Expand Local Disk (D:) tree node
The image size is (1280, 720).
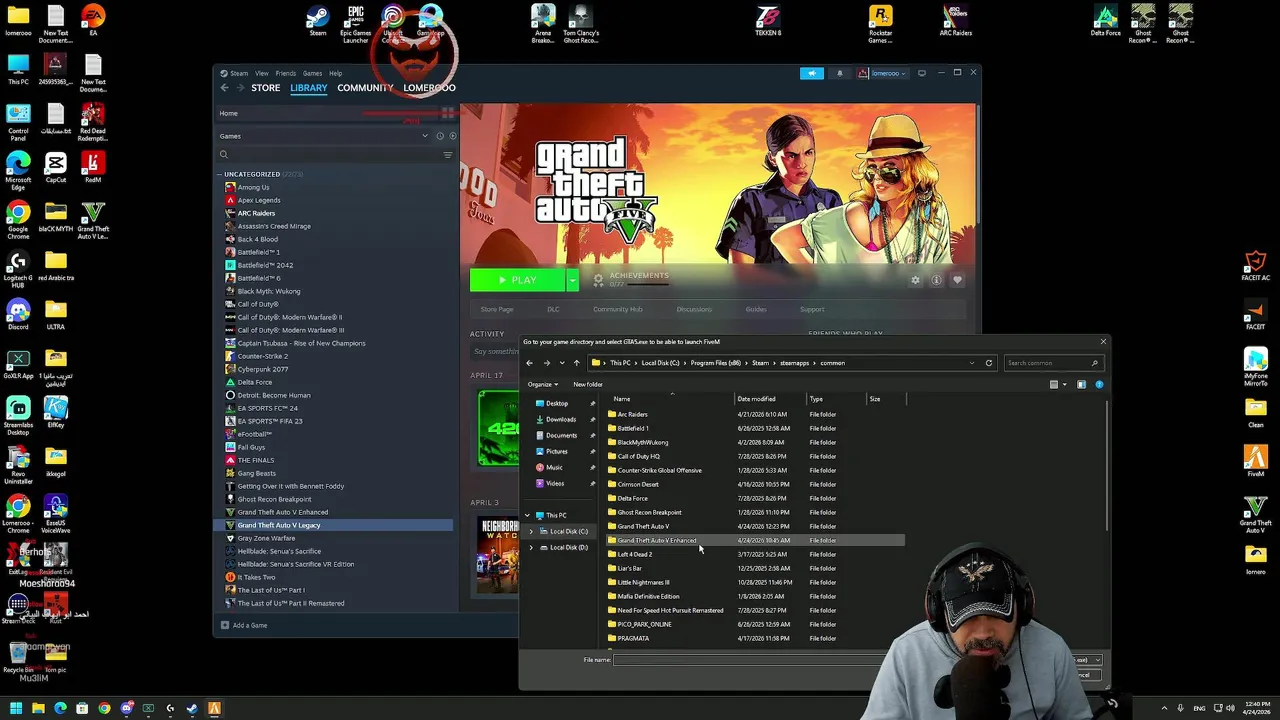pos(530,548)
